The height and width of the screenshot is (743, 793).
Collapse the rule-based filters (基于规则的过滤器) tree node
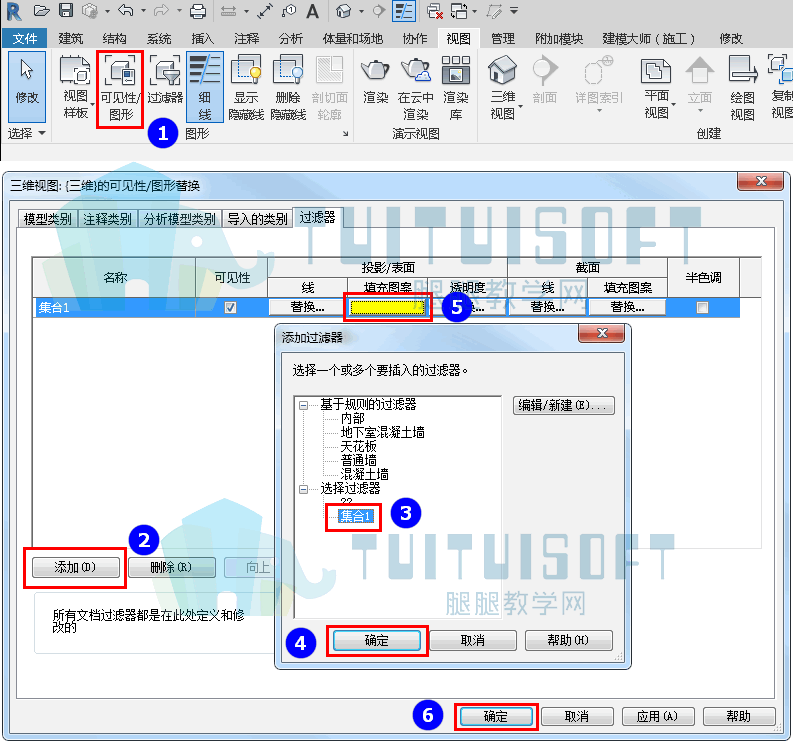point(303,405)
